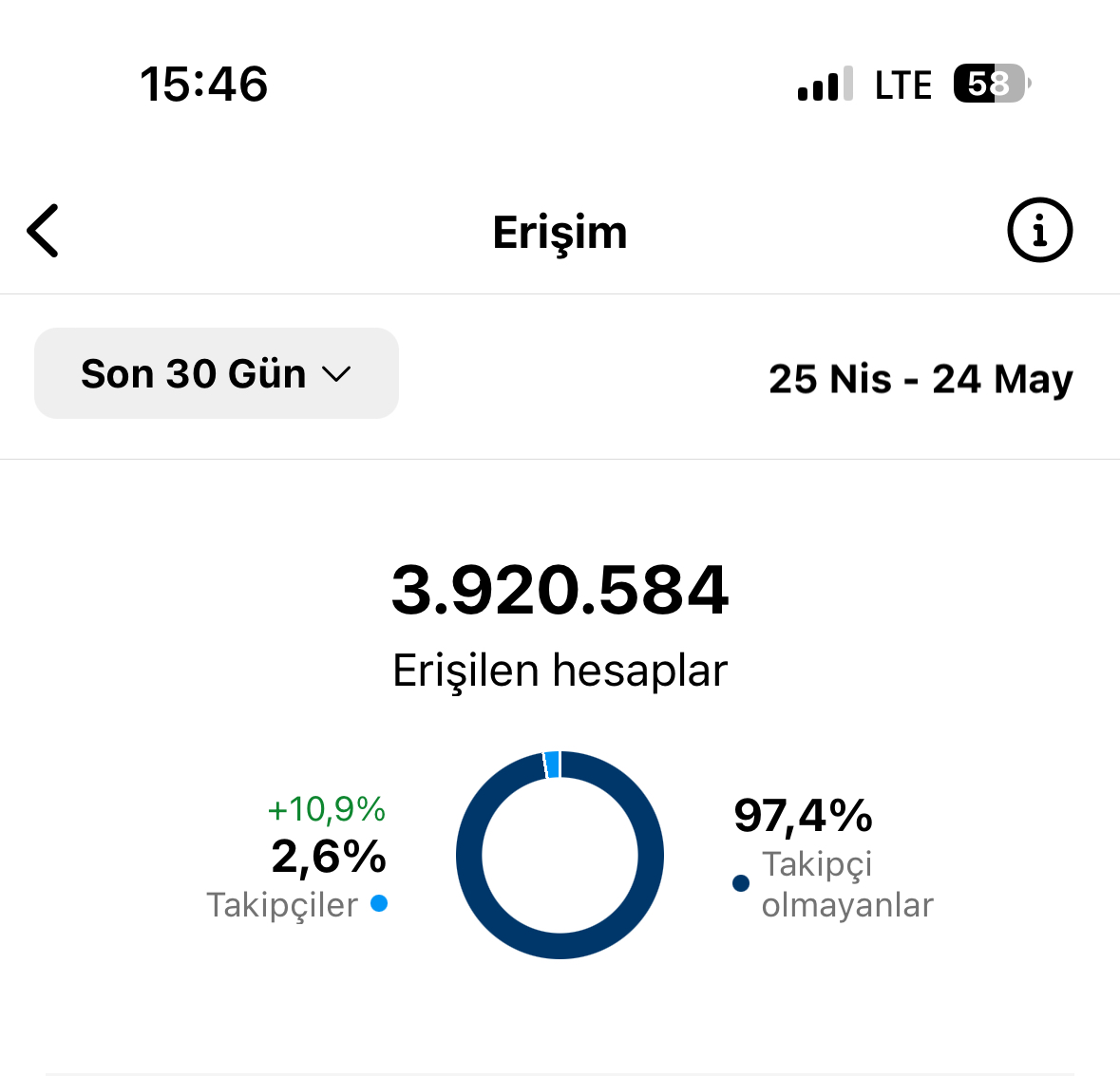The image size is (1120, 1077).
Task: Tap the light blue Takipçiler legend dot
Action: [x=379, y=903]
